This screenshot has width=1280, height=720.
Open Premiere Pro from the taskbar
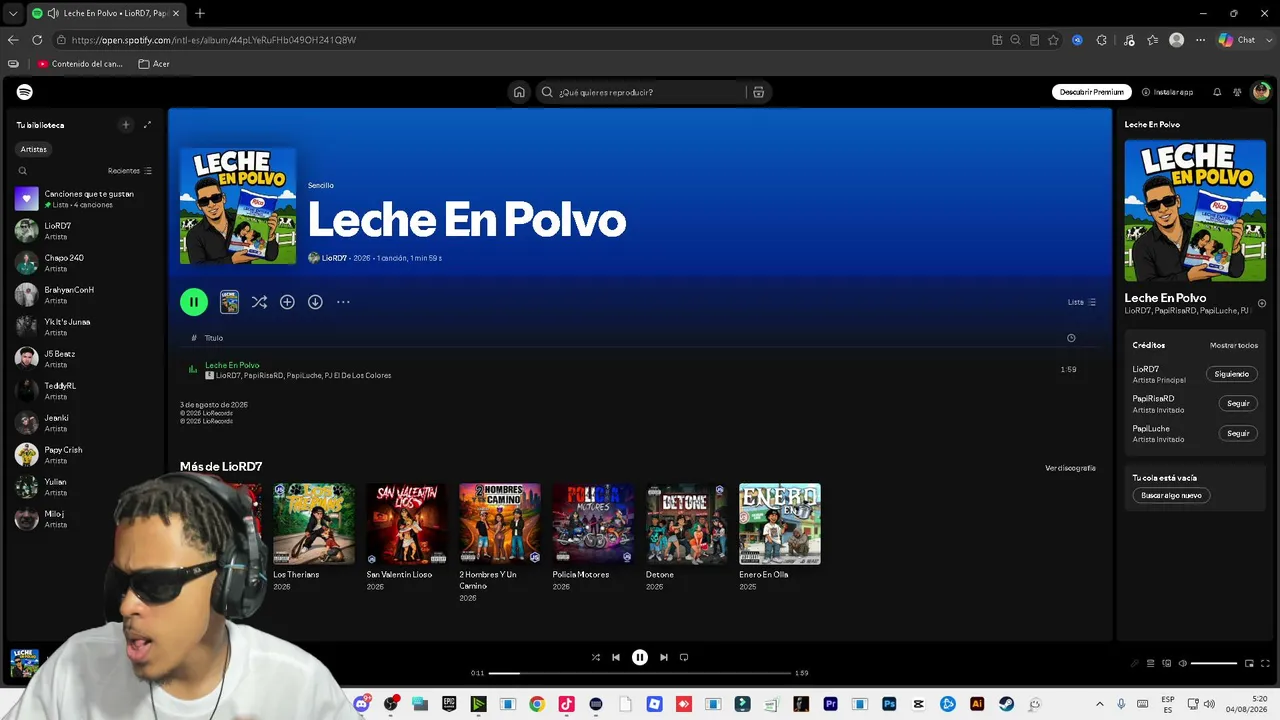pos(830,704)
